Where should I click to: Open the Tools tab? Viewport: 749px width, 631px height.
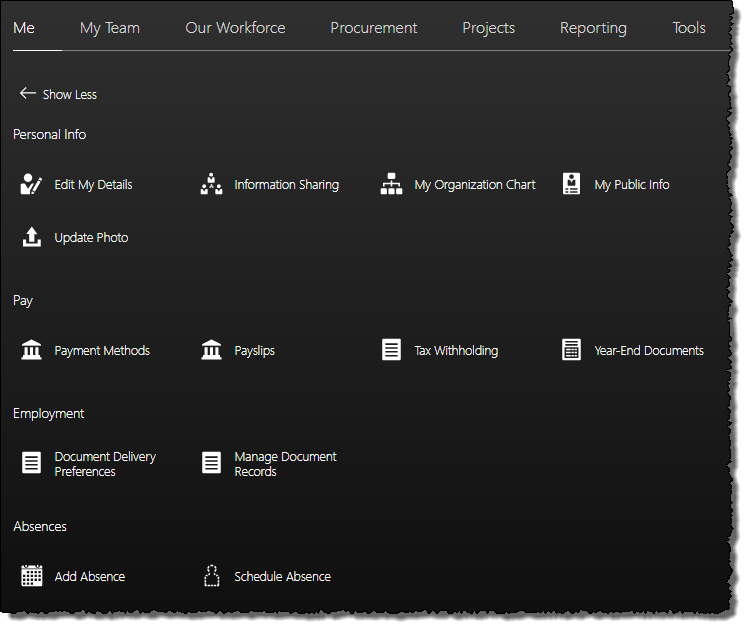click(689, 28)
